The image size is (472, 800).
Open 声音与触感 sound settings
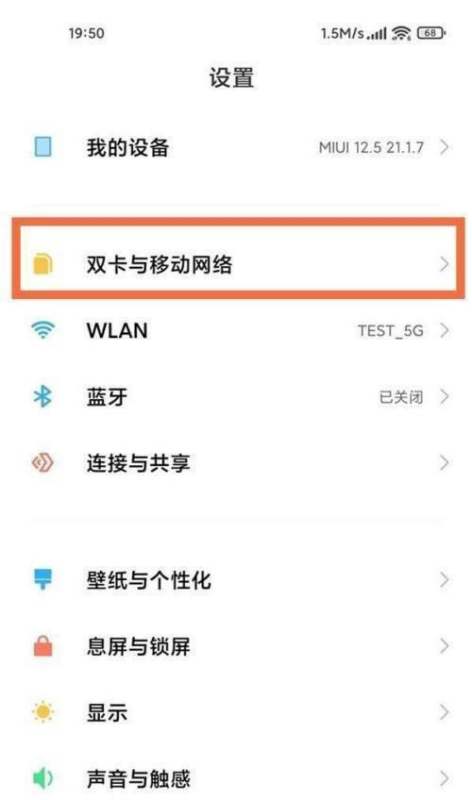tap(236, 778)
